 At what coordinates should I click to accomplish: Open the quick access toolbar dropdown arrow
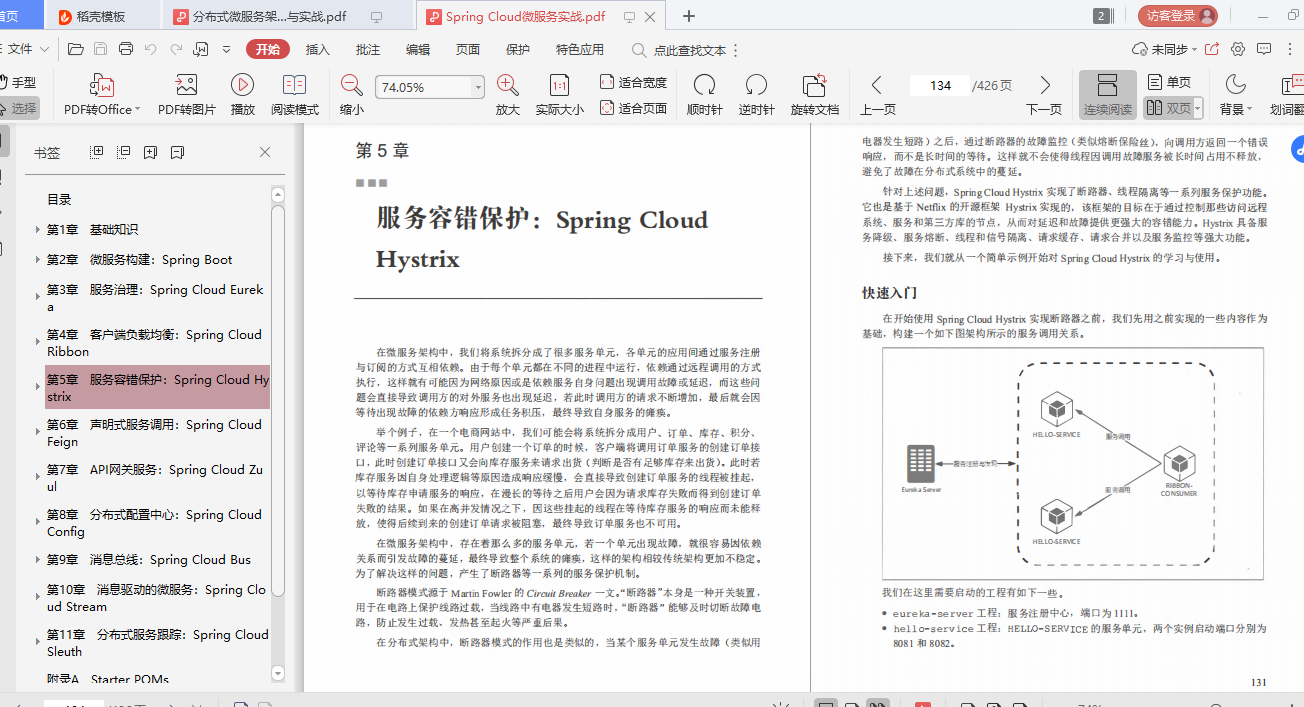[x=227, y=49]
